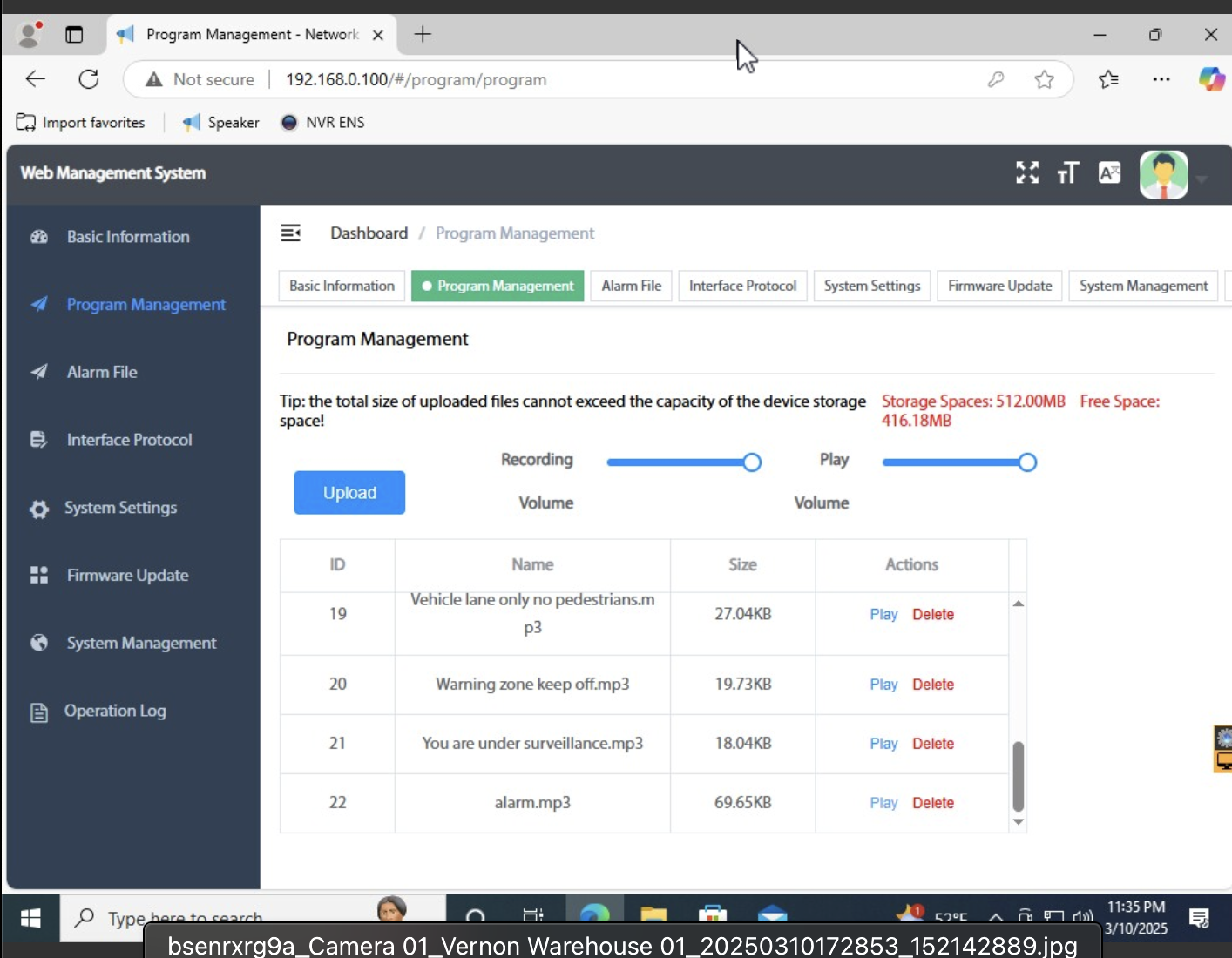Open a new browser tab
The height and width of the screenshot is (958, 1232).
tap(423, 34)
